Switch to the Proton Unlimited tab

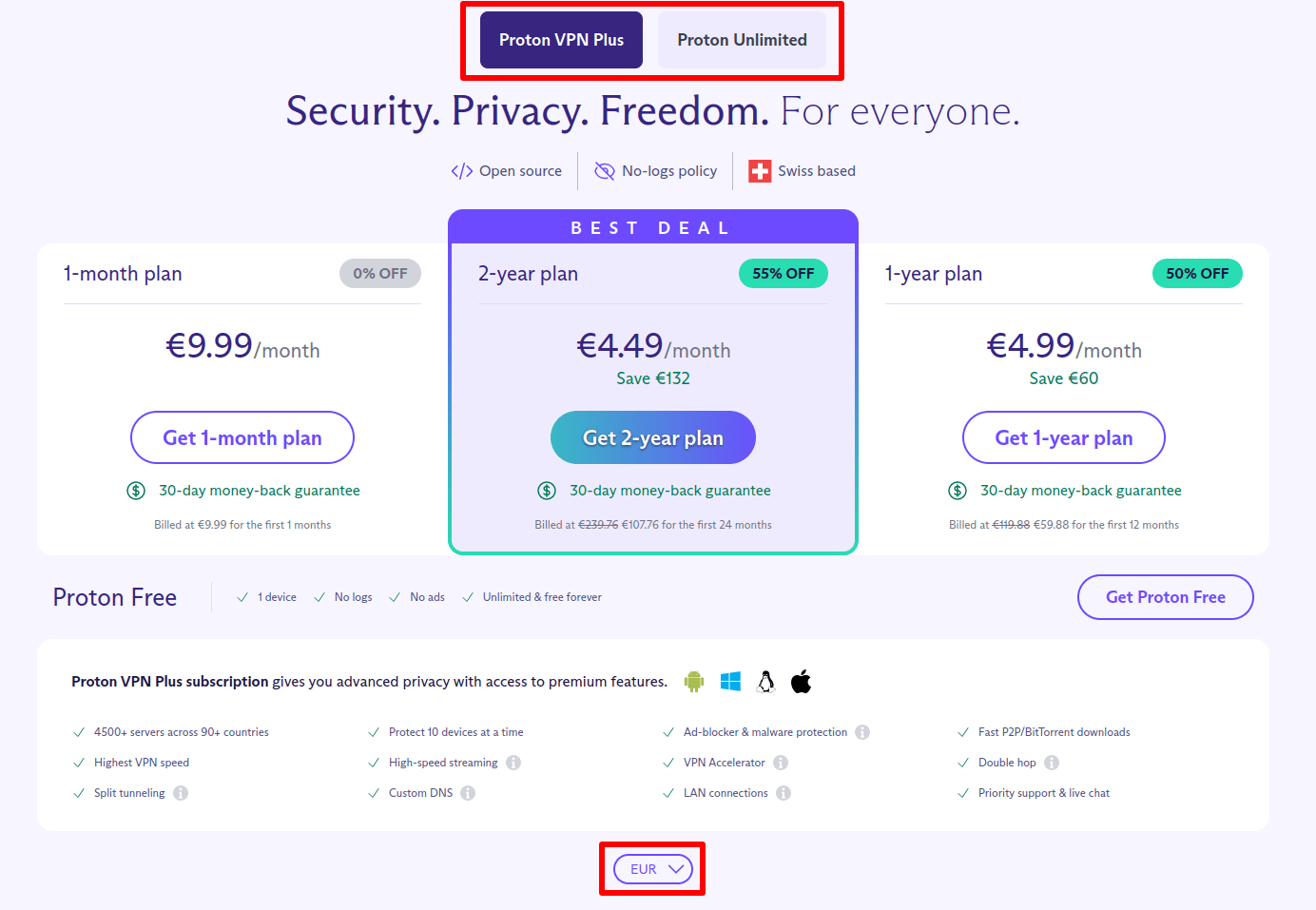click(x=742, y=40)
